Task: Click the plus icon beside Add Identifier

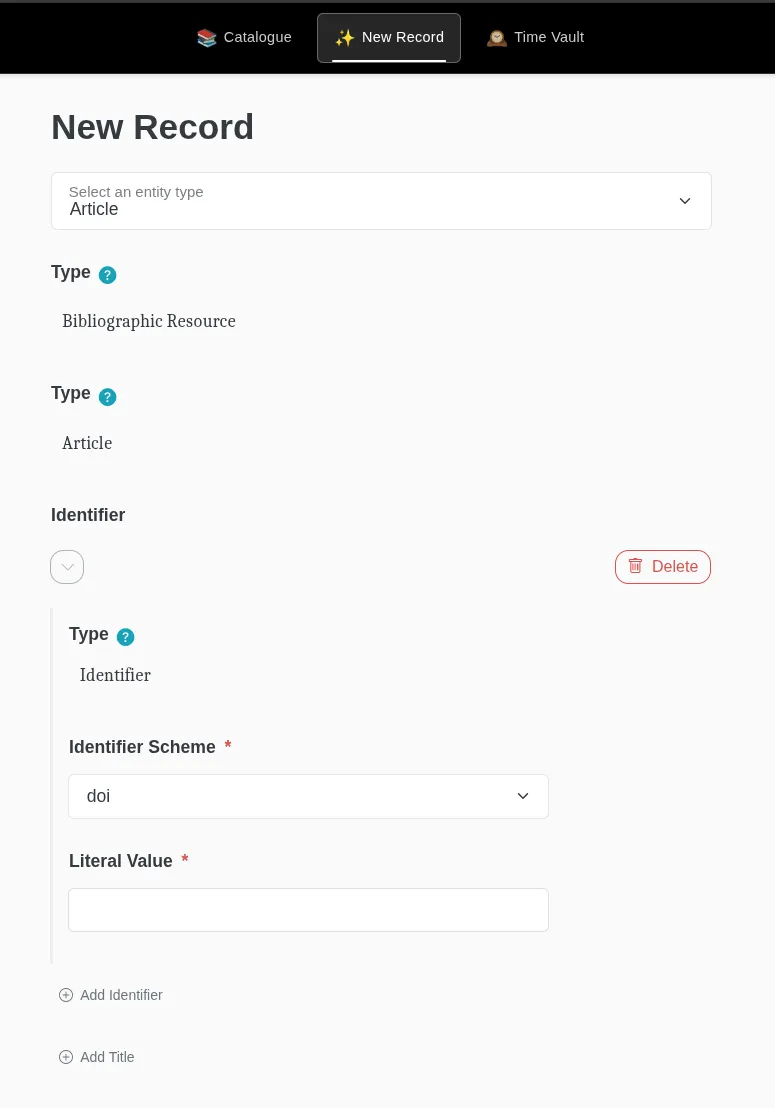Action: [66, 995]
